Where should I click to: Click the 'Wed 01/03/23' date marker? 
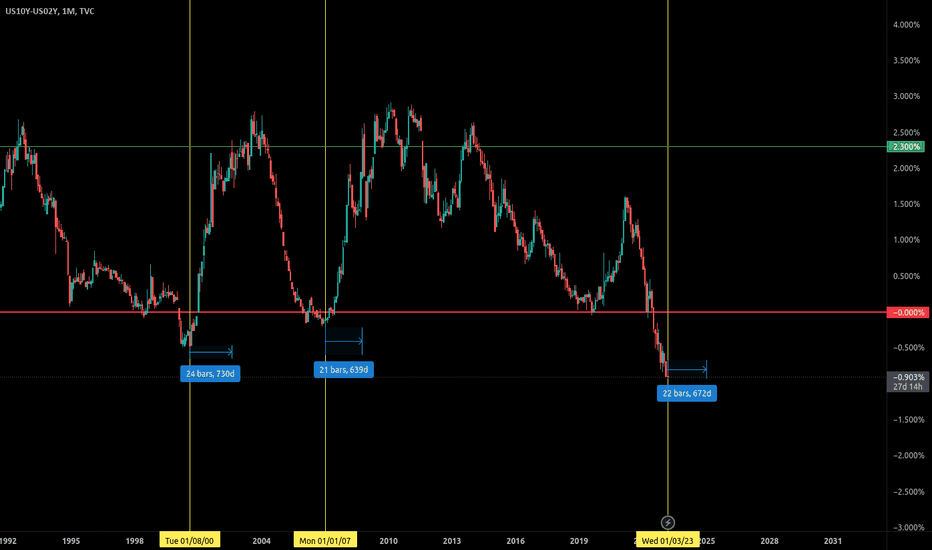(x=667, y=540)
